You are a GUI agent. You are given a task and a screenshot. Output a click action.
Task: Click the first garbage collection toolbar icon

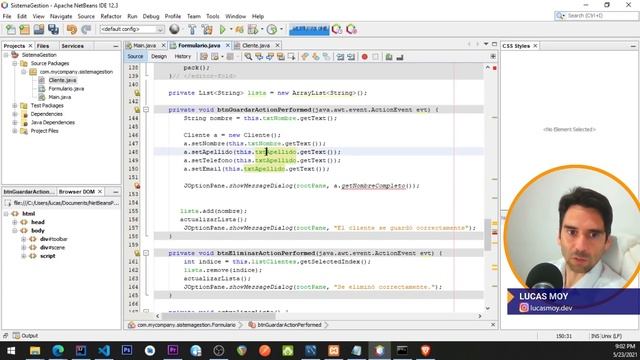point(337,29)
